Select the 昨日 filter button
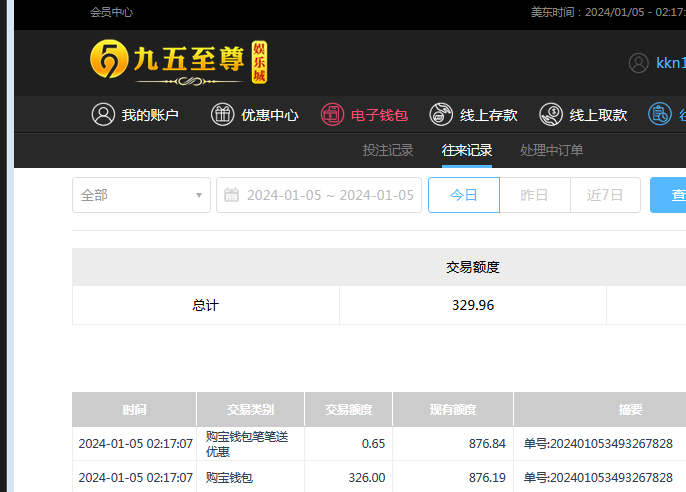The image size is (686, 492). click(x=535, y=195)
